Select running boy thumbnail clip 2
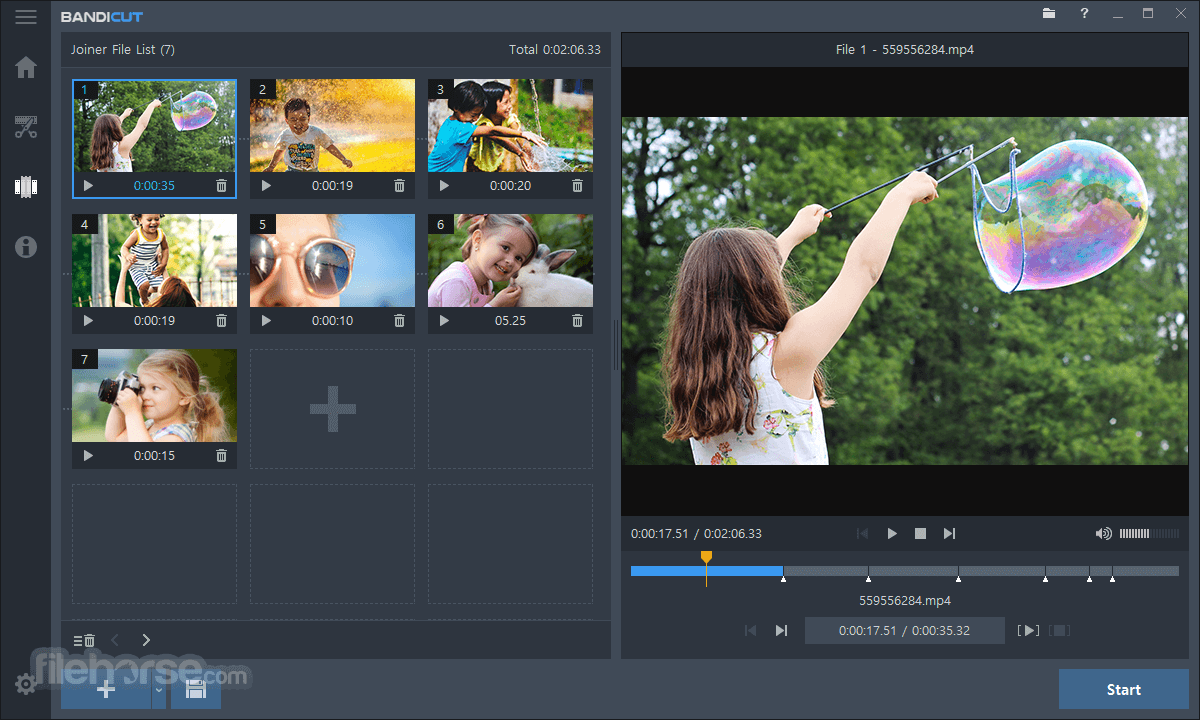Image resolution: width=1200 pixels, height=720 pixels. (332, 126)
